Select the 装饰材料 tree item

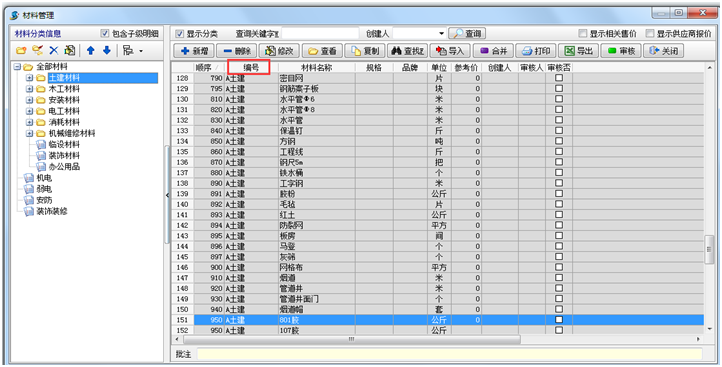pos(64,156)
